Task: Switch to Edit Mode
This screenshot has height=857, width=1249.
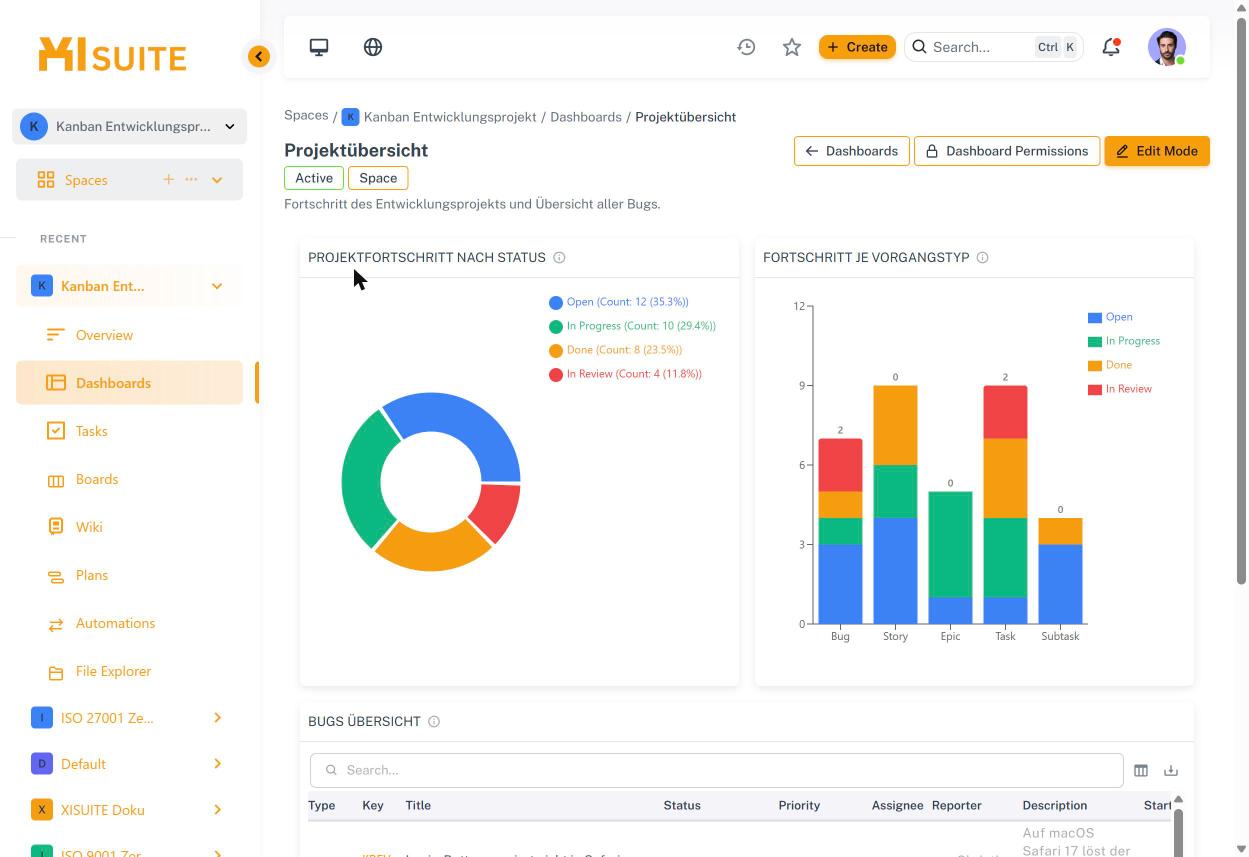Action: (1157, 151)
